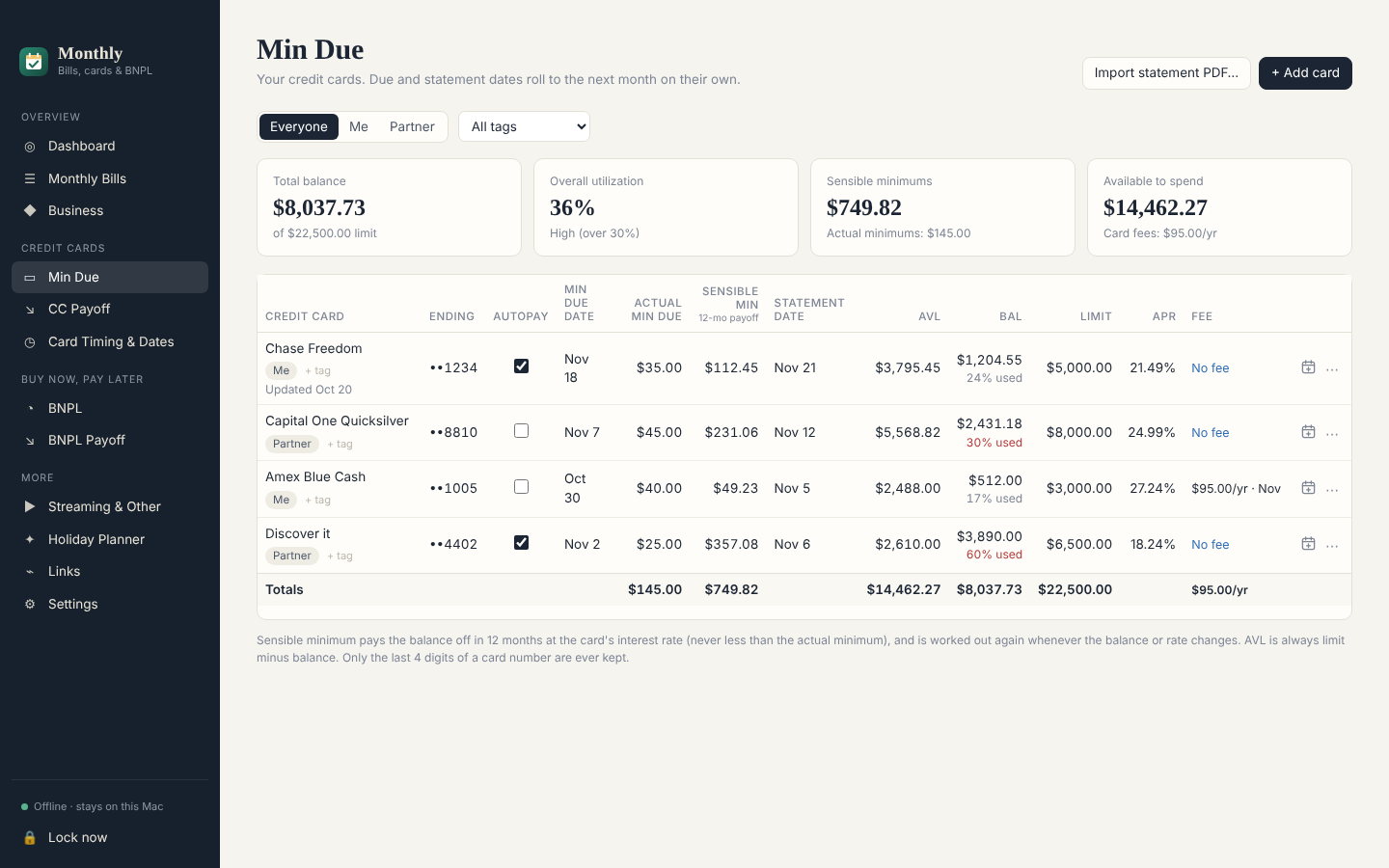Uncheck autopay for Discover it

[521, 542]
